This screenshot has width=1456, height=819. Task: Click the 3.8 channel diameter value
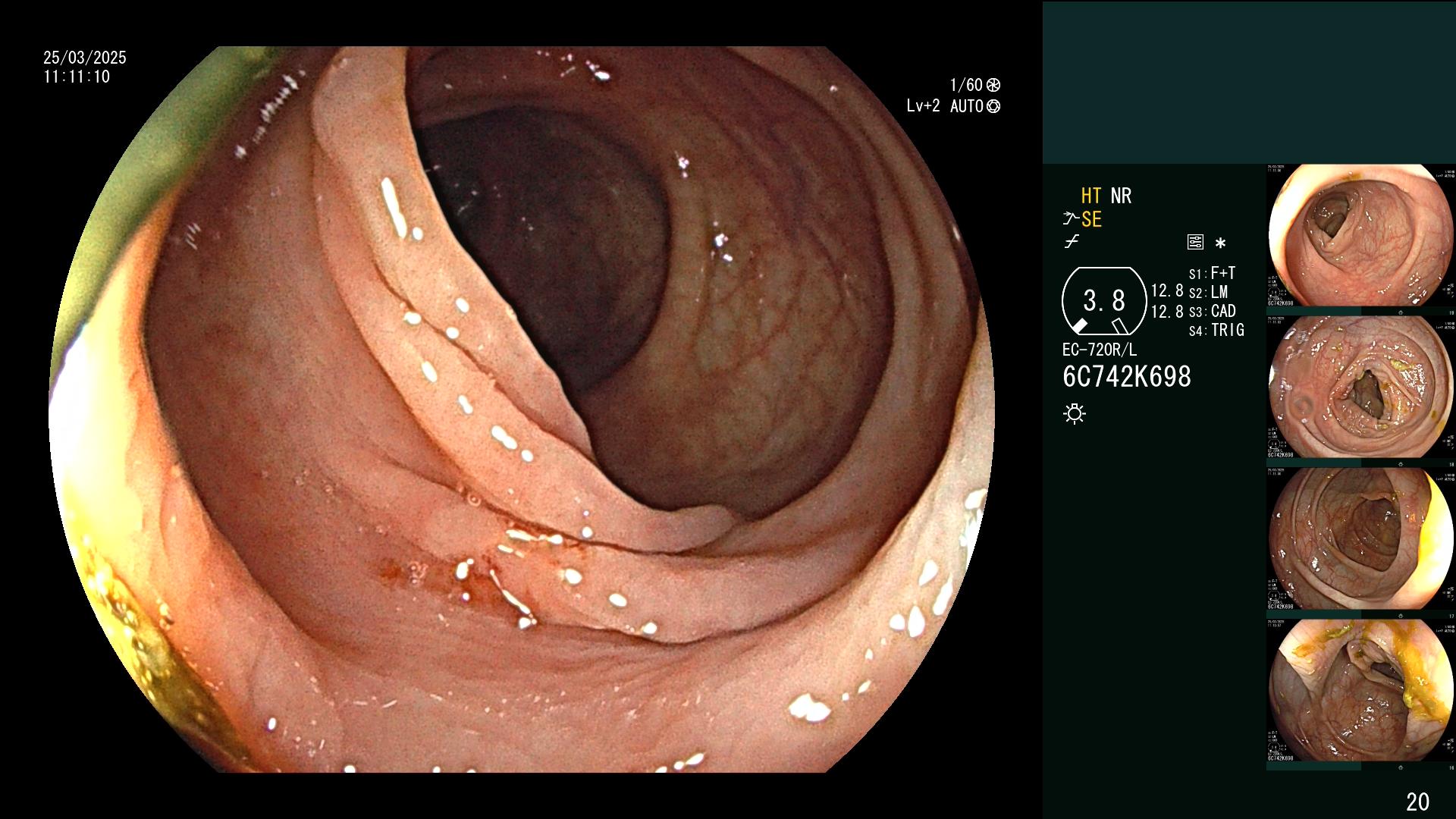pyautogui.click(x=1104, y=300)
